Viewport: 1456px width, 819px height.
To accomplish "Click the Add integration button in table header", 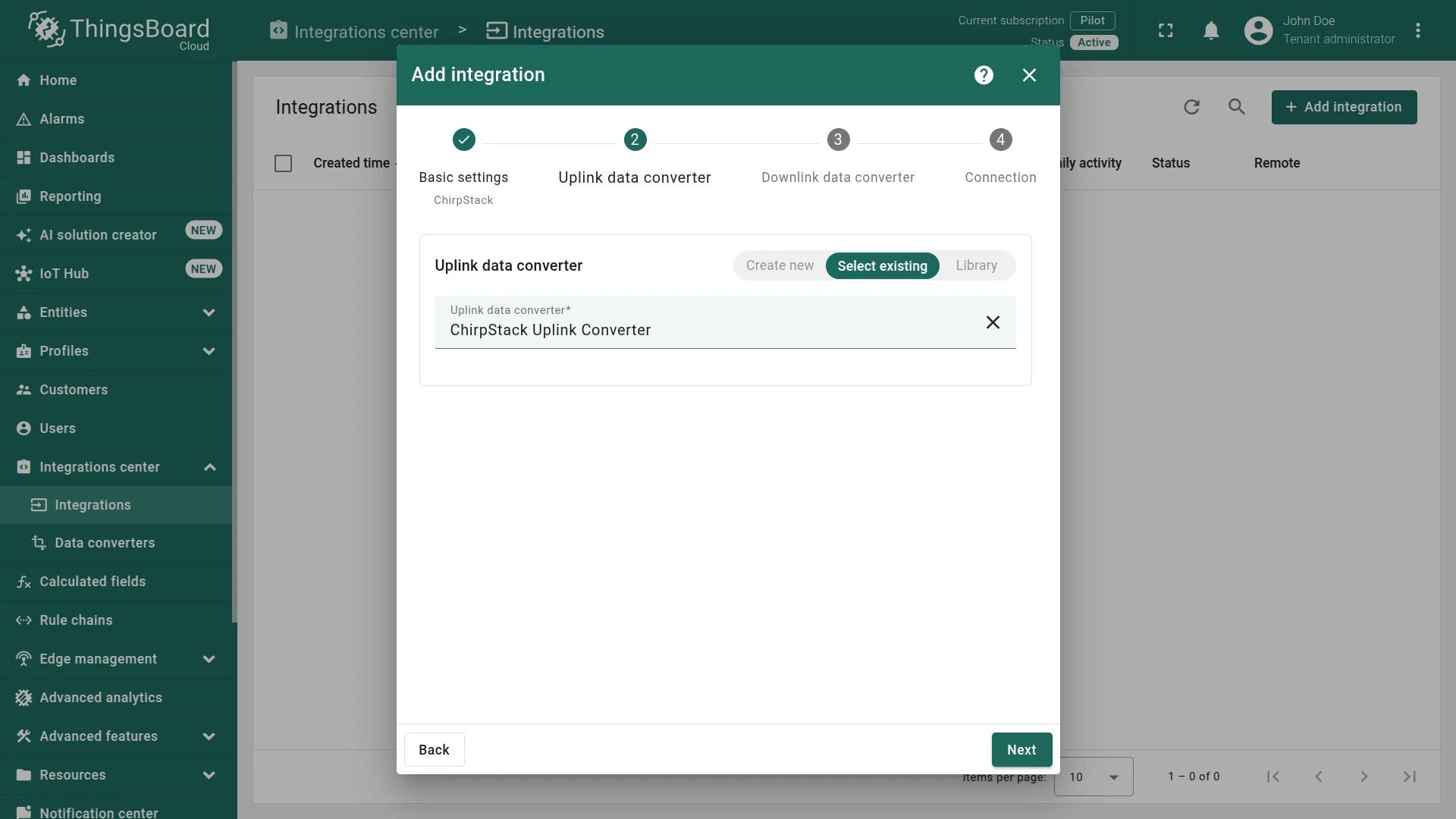I will pos(1344,107).
